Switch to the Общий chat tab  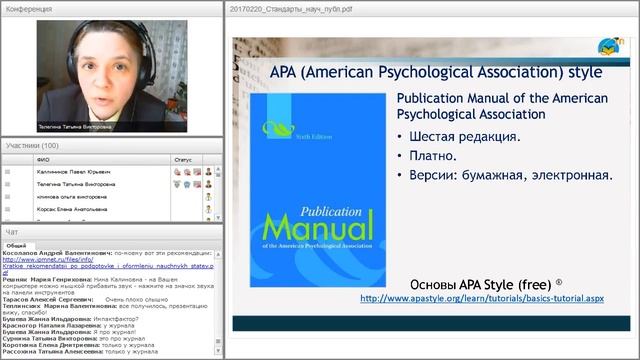pos(16,246)
